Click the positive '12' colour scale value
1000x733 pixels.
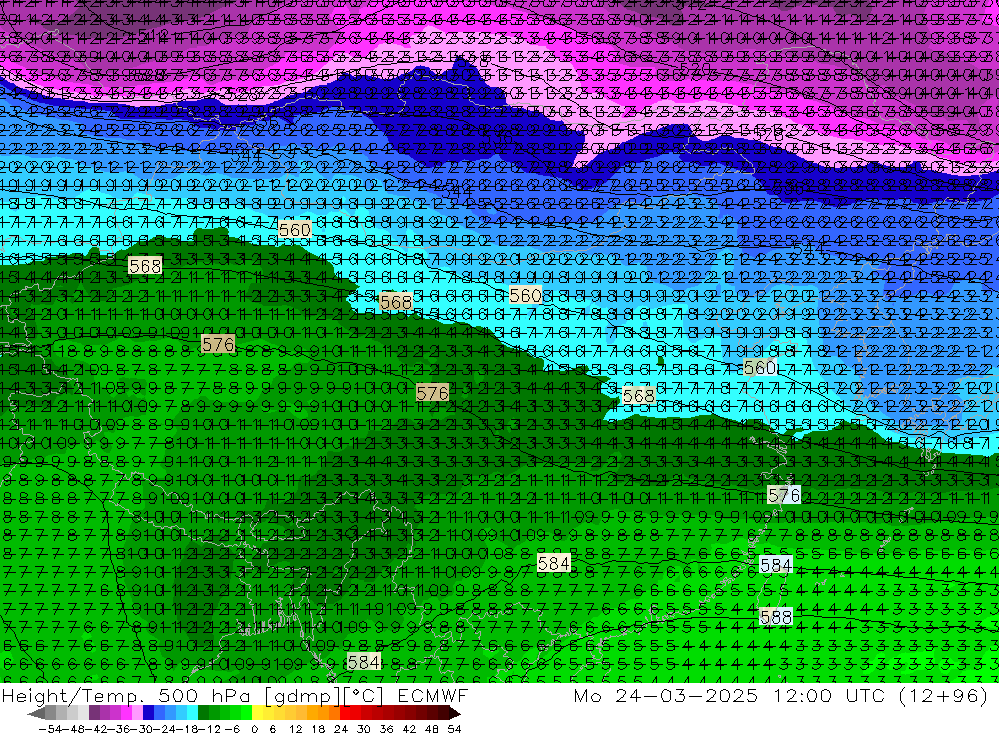point(295,729)
